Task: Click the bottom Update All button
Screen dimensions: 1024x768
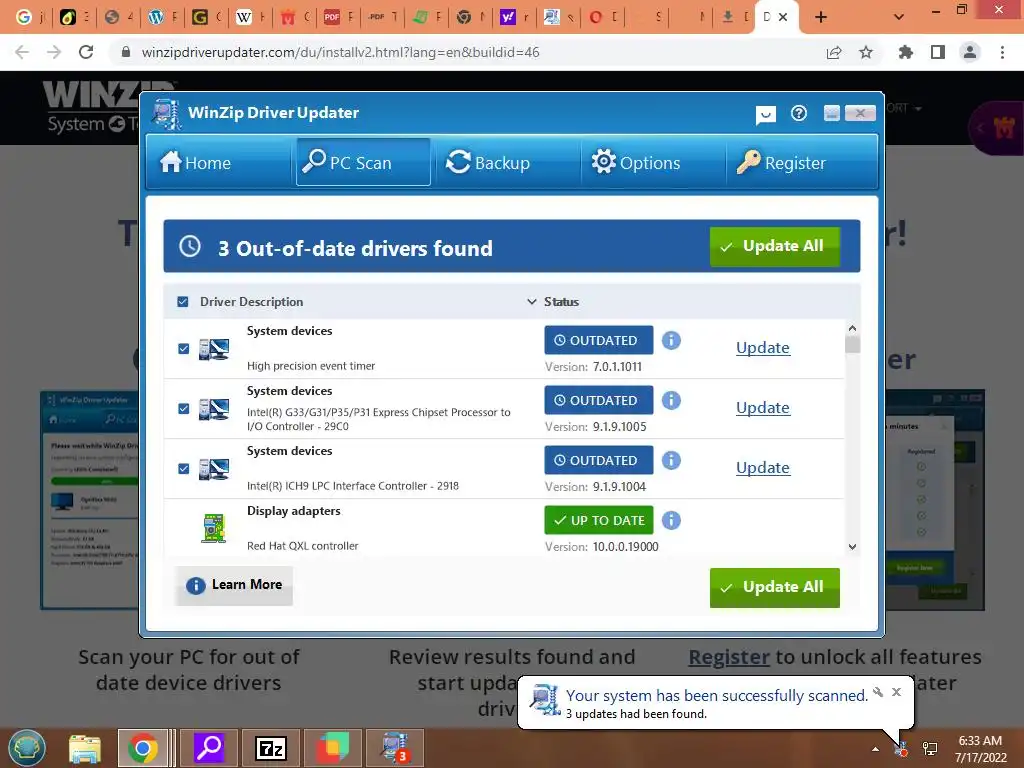Action: point(775,587)
